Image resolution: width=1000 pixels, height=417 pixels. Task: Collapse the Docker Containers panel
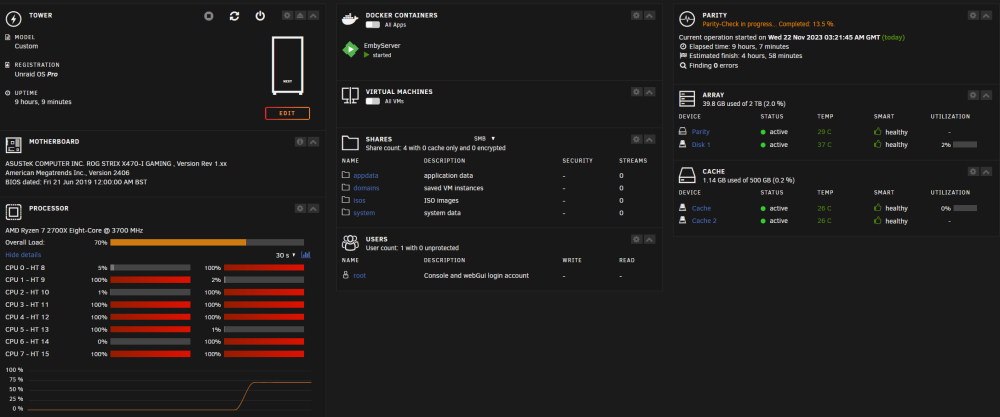649,15
